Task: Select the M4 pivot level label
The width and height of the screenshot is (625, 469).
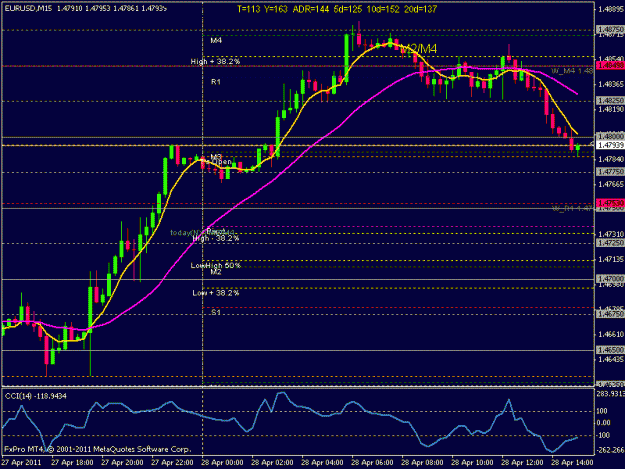Action: click(216, 40)
